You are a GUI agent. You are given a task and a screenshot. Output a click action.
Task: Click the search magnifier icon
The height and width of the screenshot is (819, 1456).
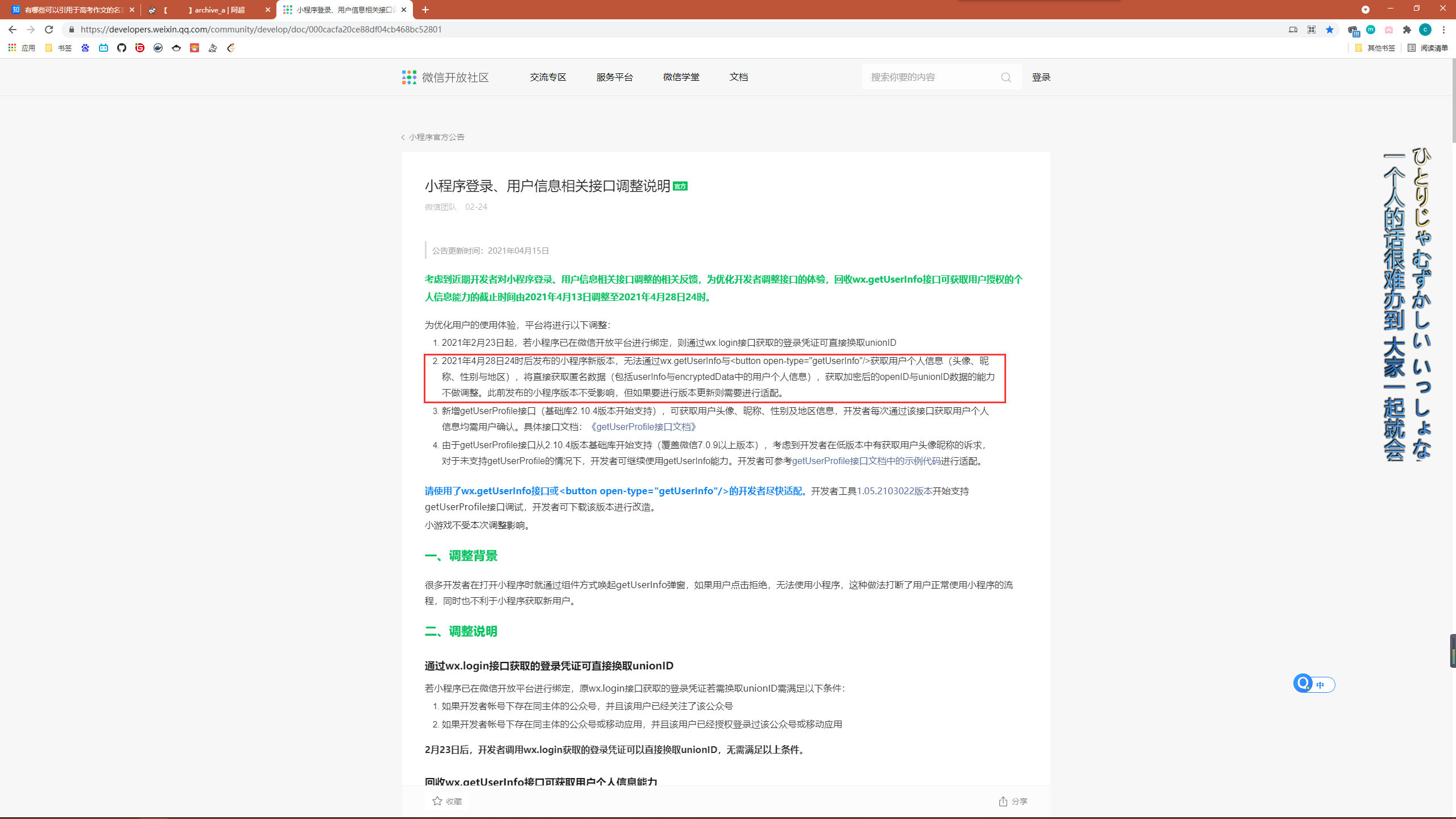point(1006,77)
